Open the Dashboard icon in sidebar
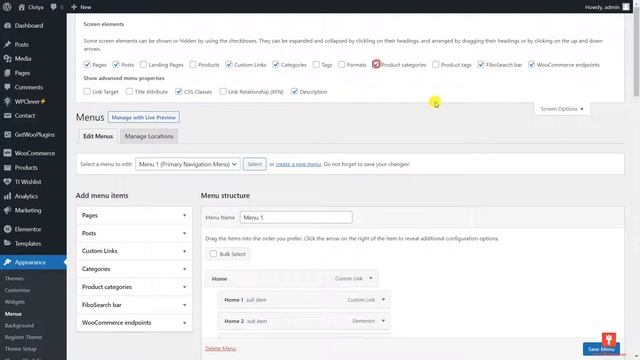 (x=7, y=25)
